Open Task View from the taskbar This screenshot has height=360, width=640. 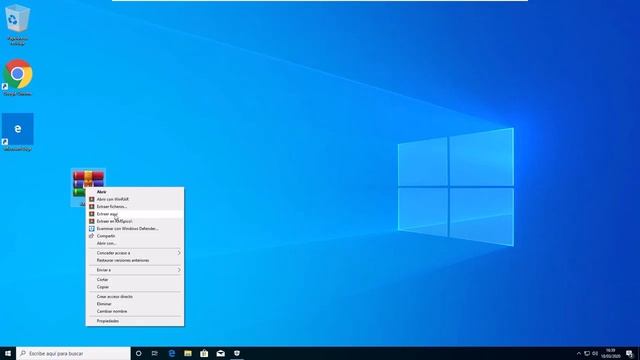pos(155,353)
